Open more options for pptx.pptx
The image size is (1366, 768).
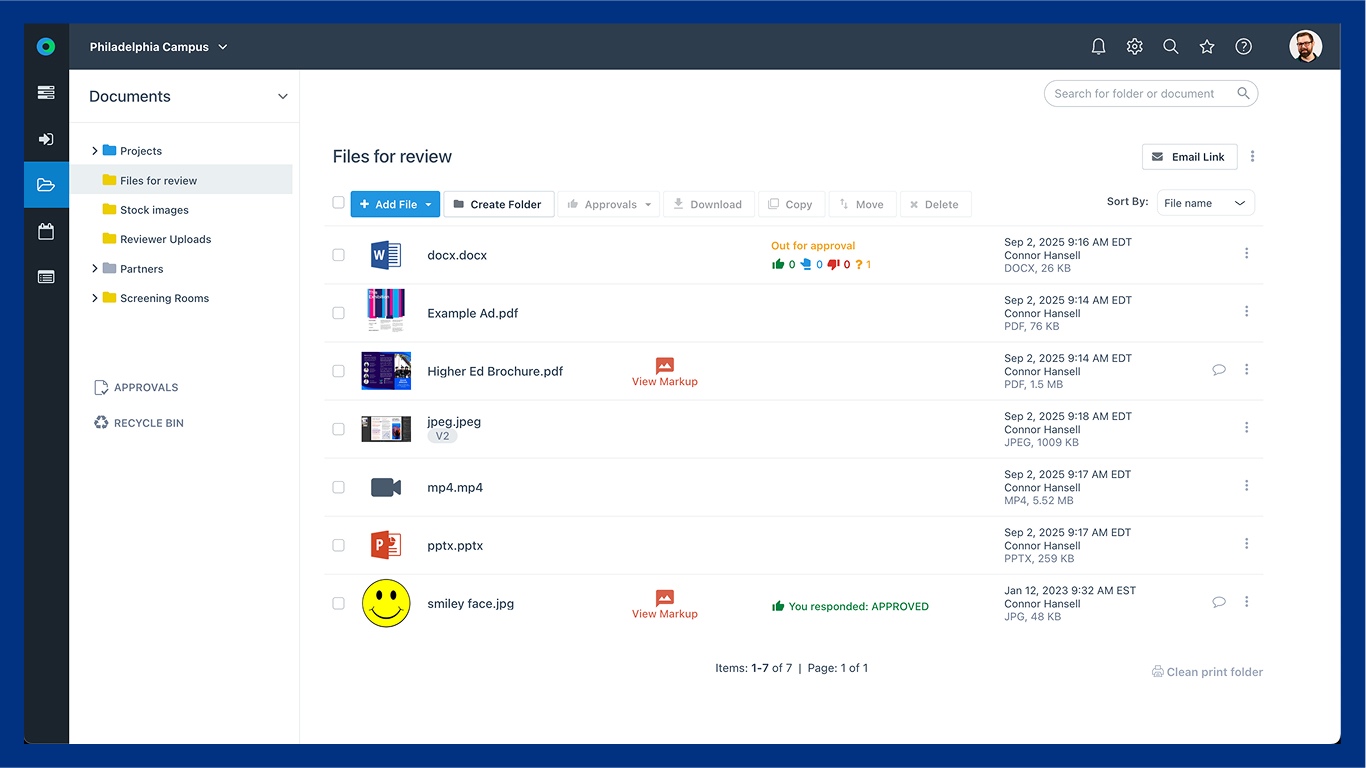click(x=1246, y=544)
